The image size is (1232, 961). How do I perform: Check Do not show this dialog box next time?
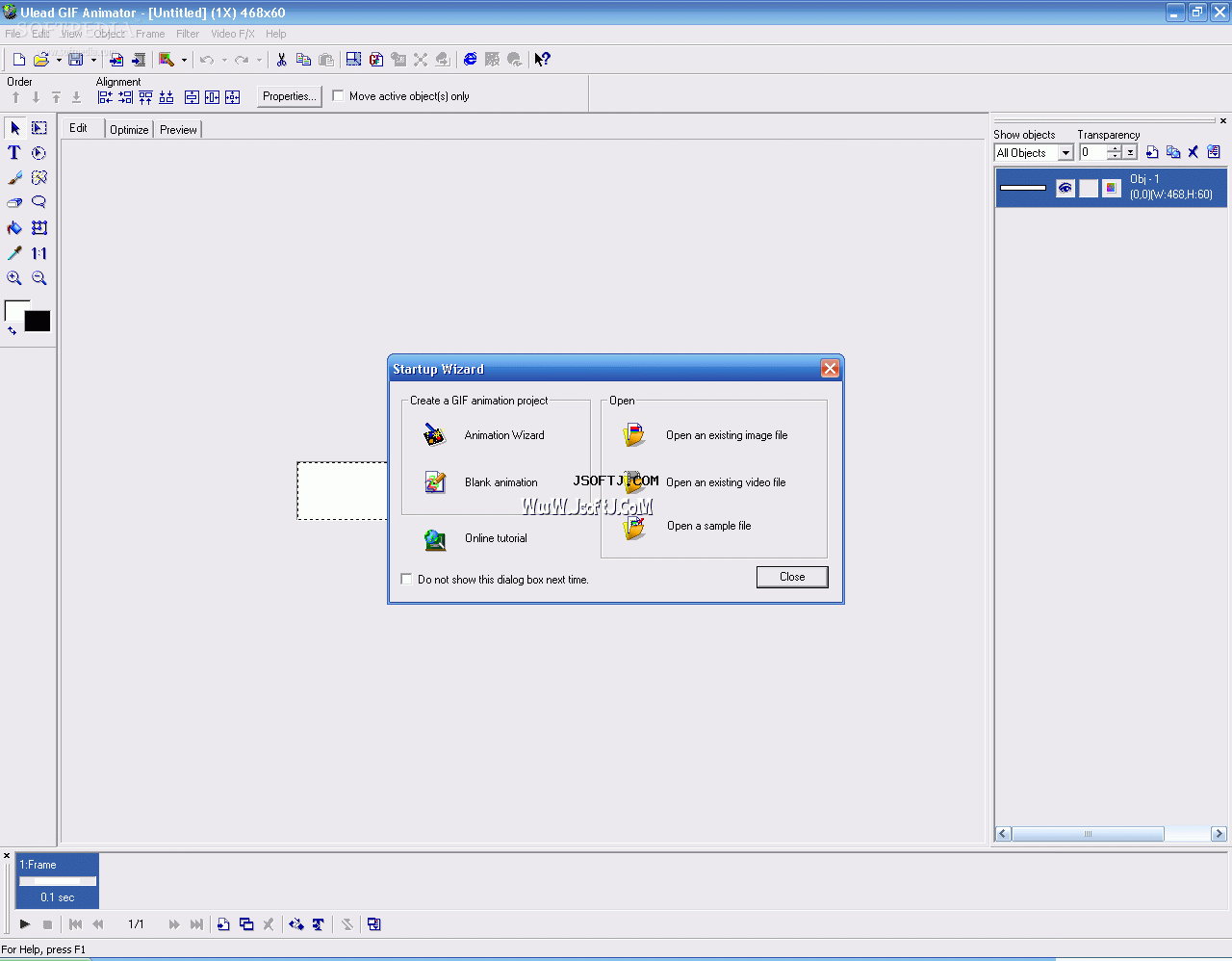406,579
